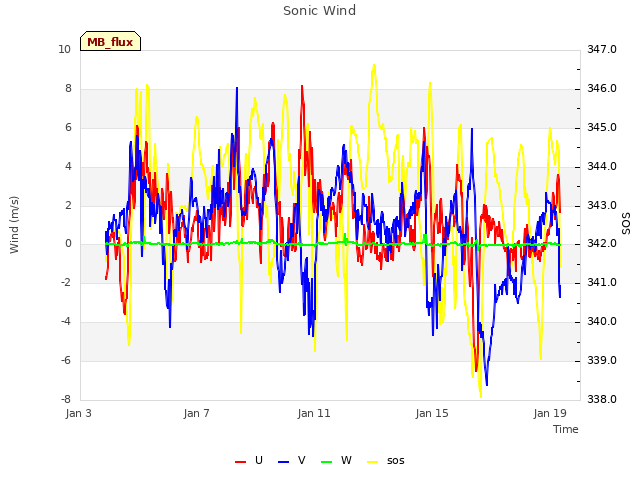Click the Sonic Wind chart title
Viewport: 640px width, 480px height.
[320, 11]
